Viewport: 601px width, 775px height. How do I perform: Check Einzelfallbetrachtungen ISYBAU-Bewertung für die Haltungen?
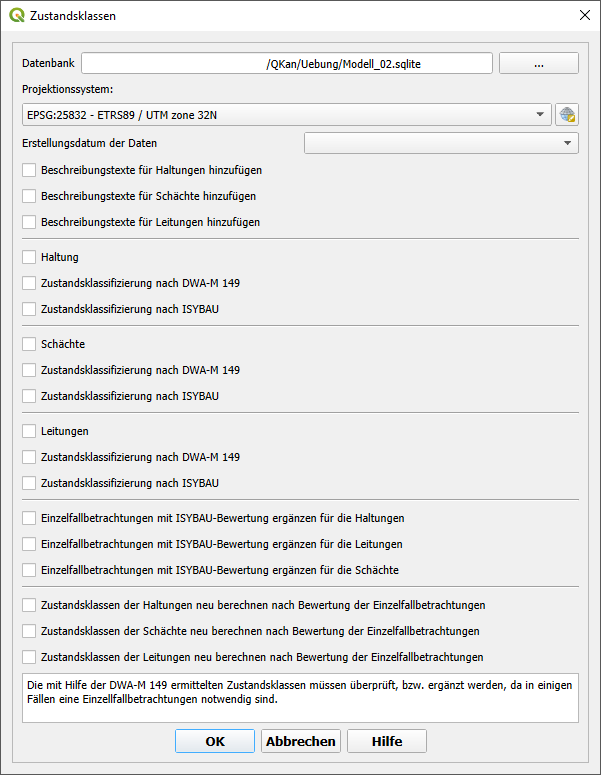click(29, 518)
